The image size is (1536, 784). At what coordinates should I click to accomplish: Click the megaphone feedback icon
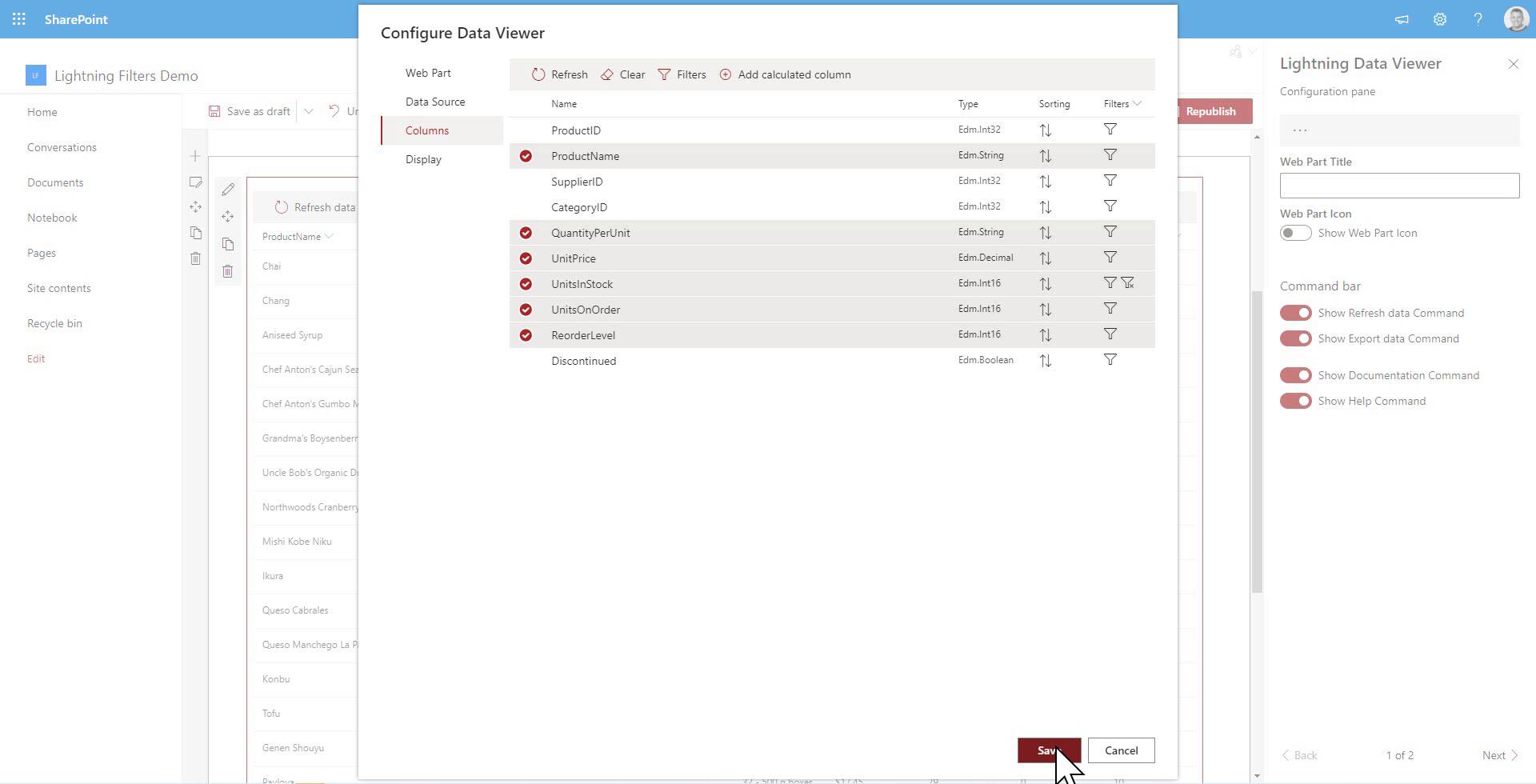[1402, 19]
